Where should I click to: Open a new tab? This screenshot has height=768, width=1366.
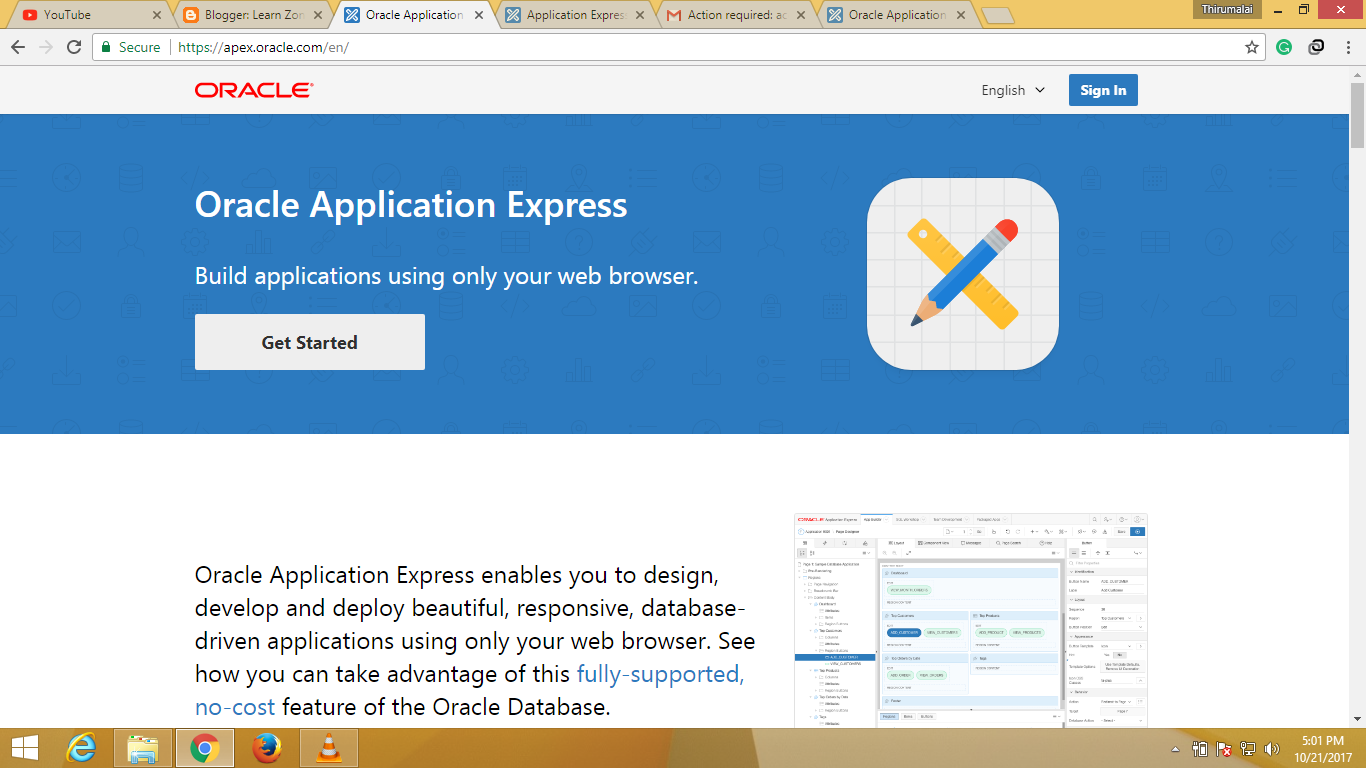pos(997,16)
